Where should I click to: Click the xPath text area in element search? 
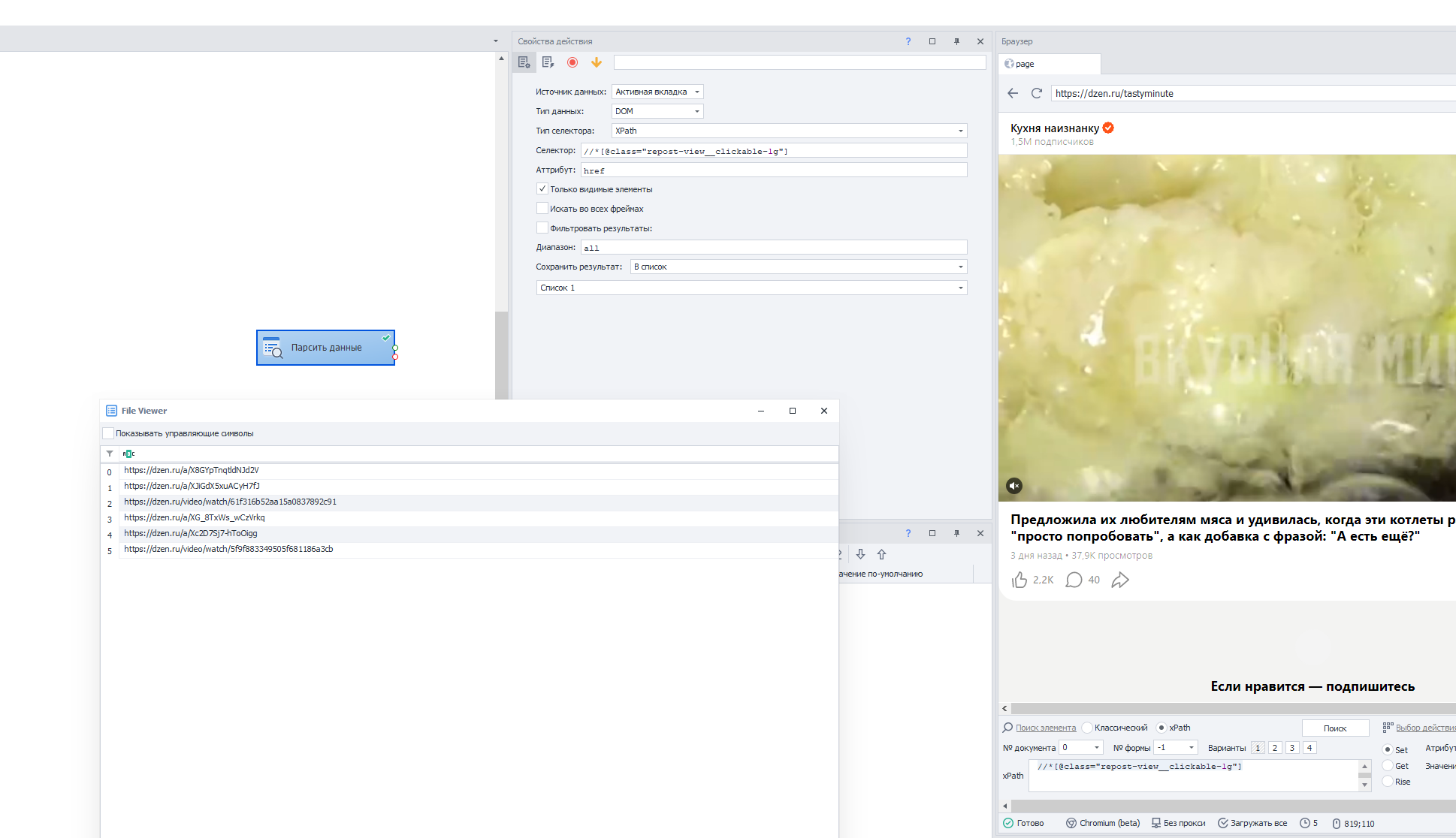pyautogui.click(x=1195, y=775)
